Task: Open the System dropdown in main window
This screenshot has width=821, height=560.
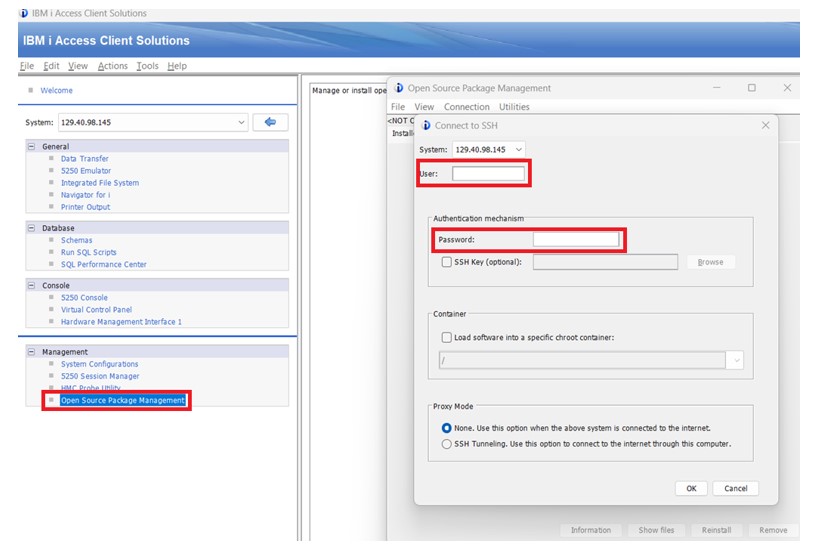Action: [241, 122]
